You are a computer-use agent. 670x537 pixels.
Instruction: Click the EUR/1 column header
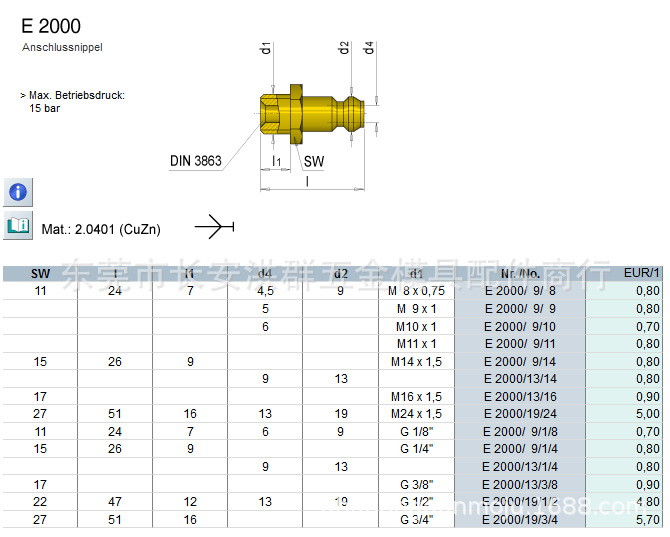click(641, 273)
